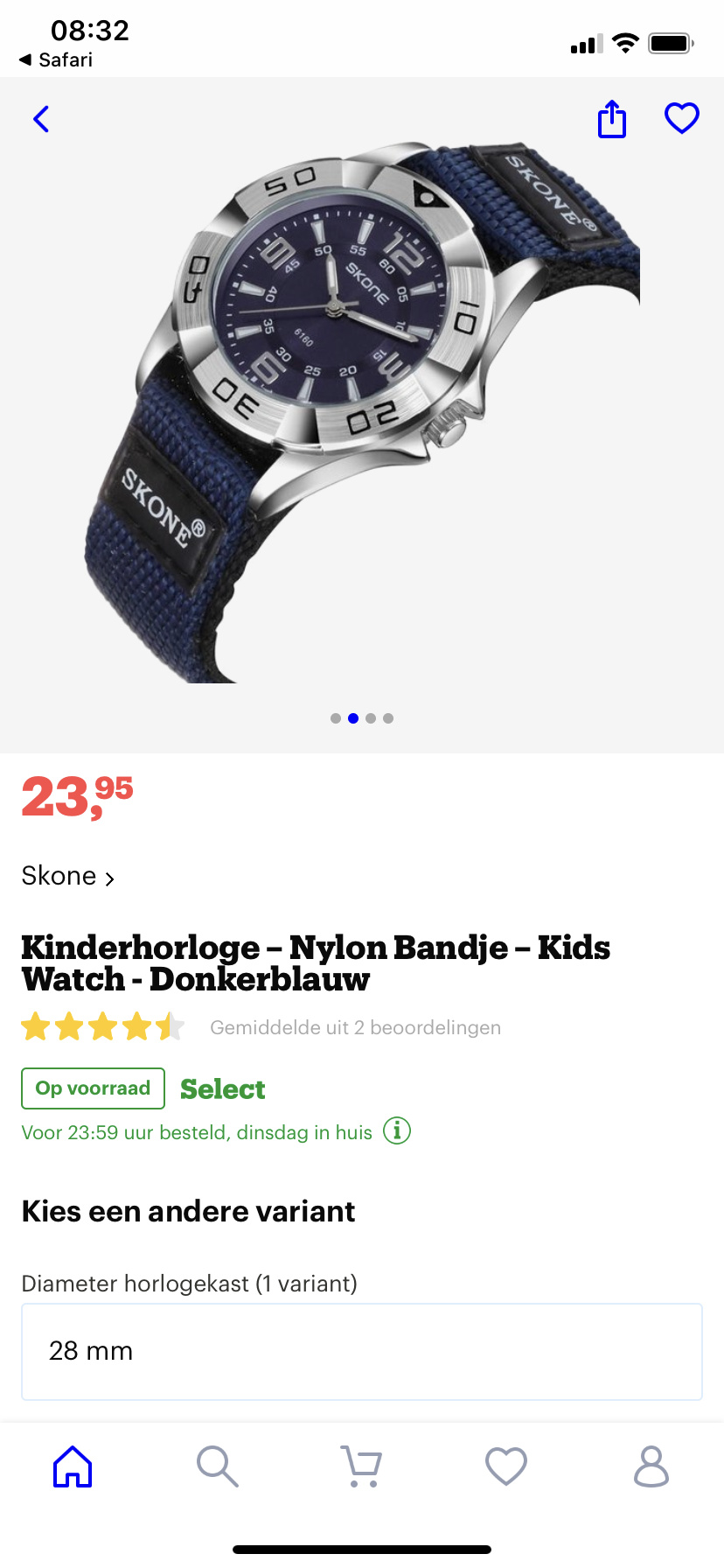Open the shopping cart icon
724x1568 pixels.
(x=362, y=1466)
